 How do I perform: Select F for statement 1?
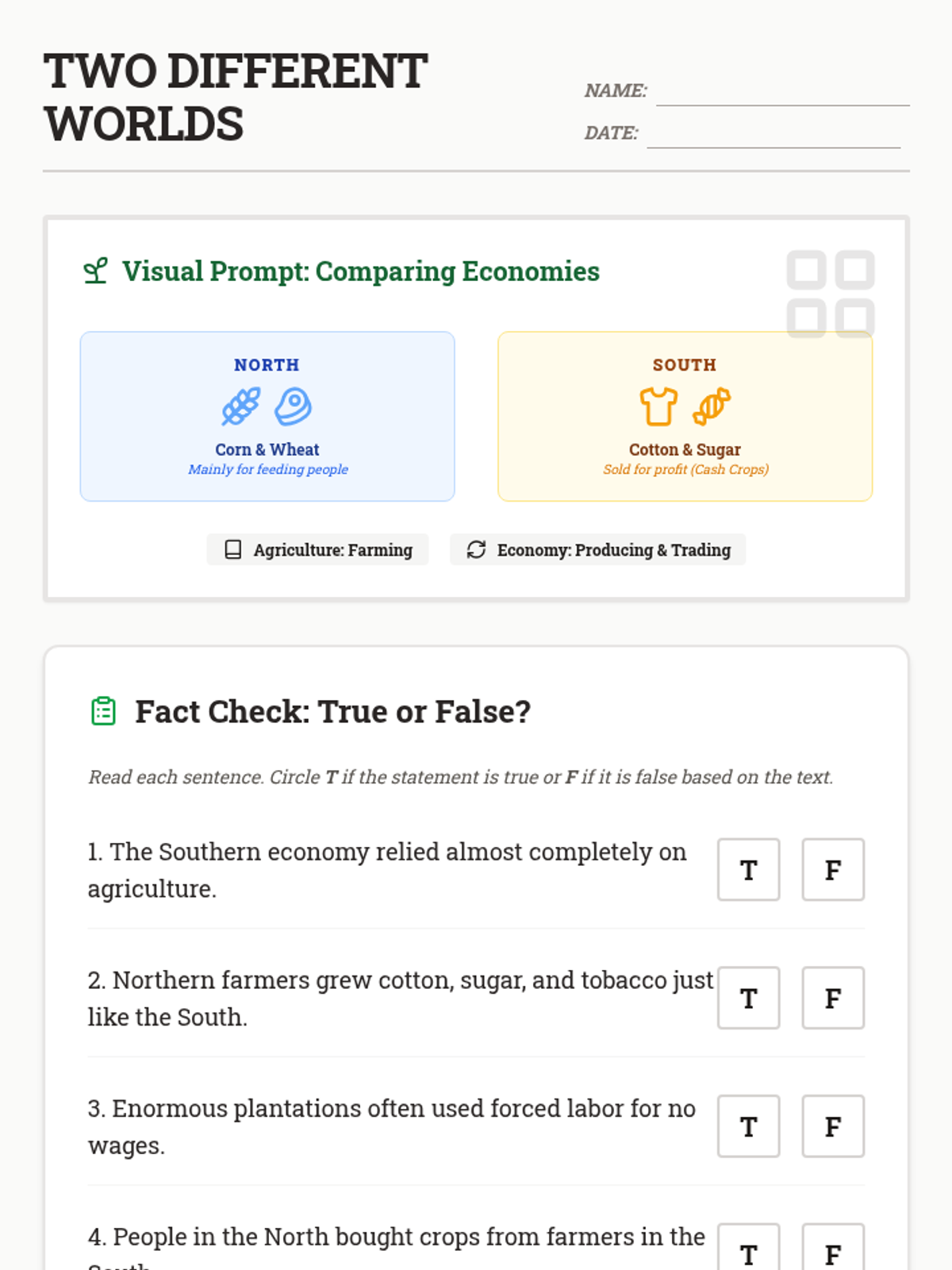[x=832, y=870]
